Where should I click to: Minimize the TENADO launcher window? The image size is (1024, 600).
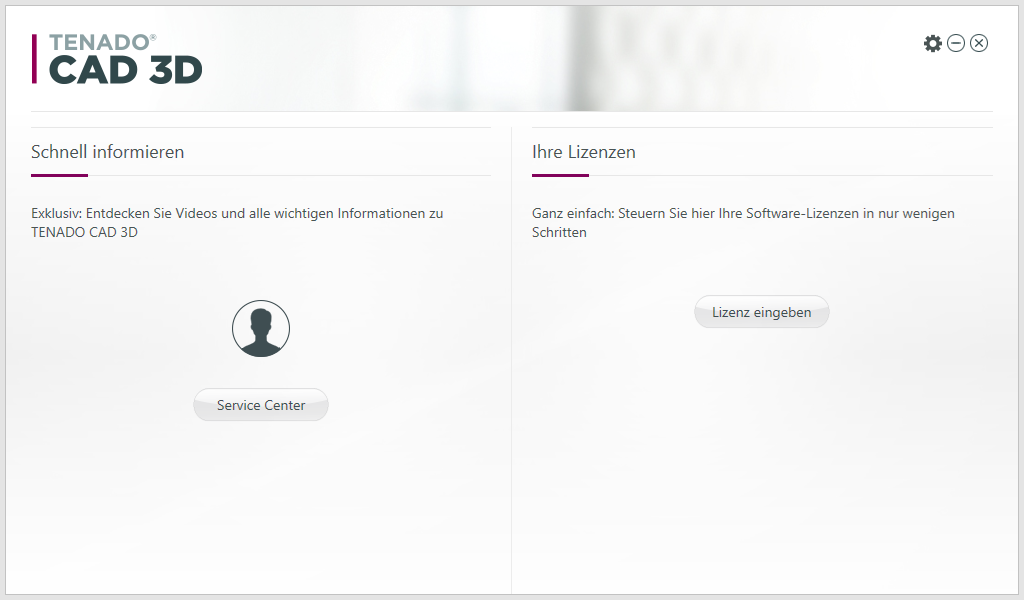click(x=955, y=43)
